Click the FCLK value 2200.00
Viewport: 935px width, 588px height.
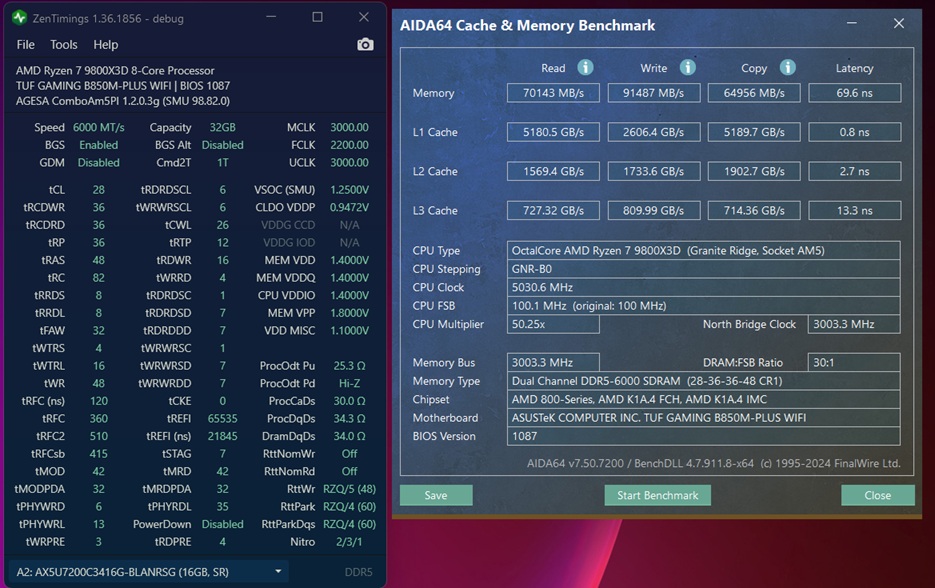[349, 145]
